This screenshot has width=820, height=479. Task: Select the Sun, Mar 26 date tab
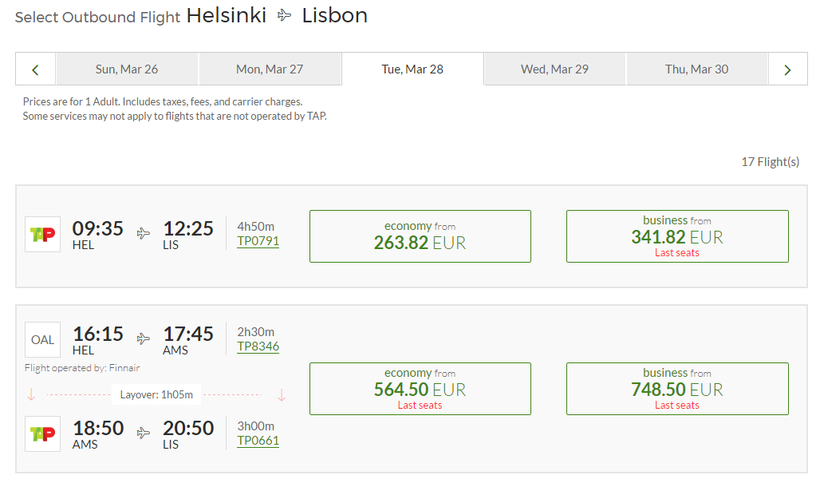click(x=127, y=70)
